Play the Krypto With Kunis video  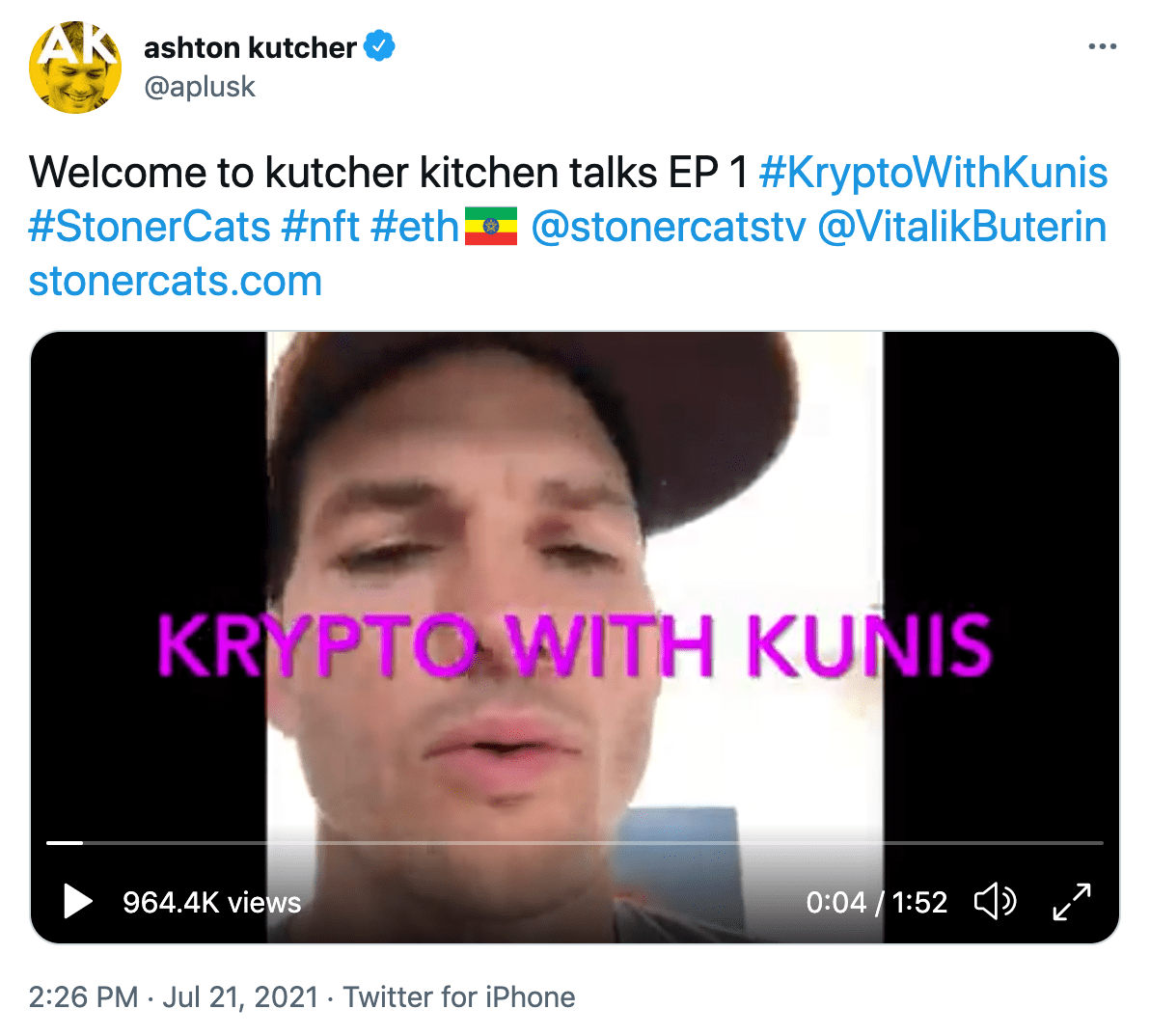tap(78, 901)
